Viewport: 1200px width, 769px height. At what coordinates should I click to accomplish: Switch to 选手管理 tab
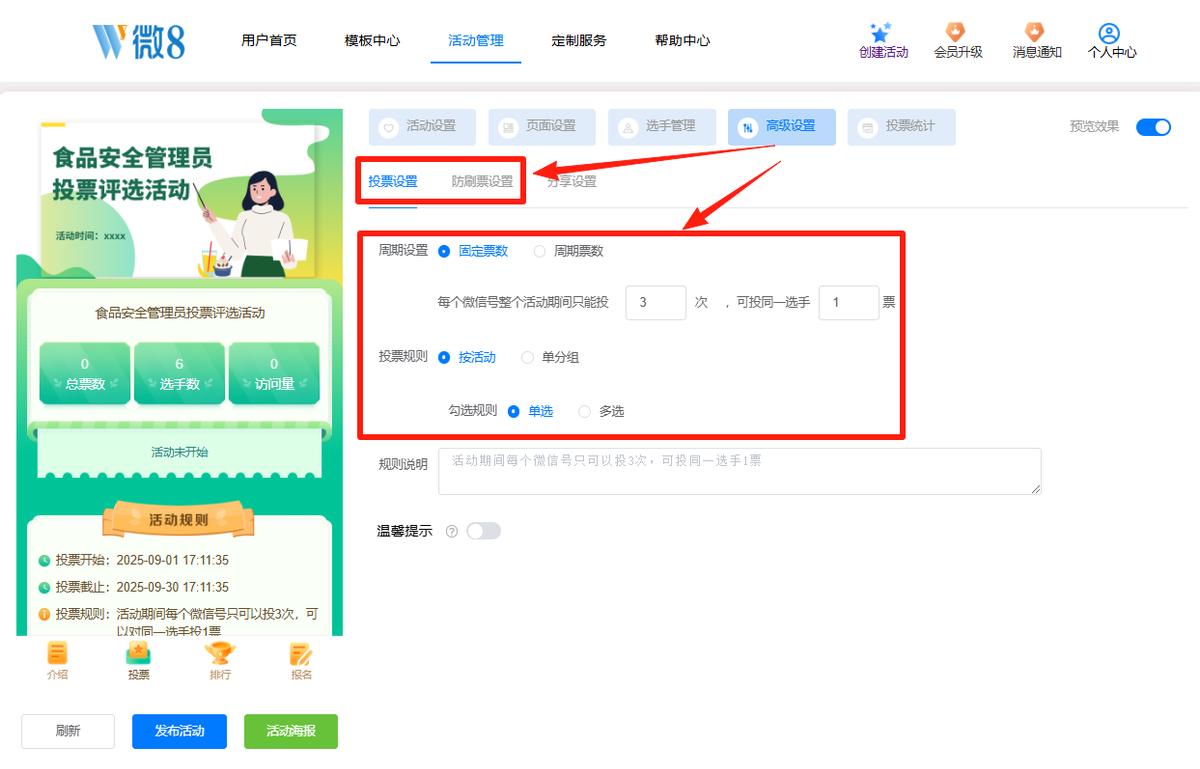[662, 127]
